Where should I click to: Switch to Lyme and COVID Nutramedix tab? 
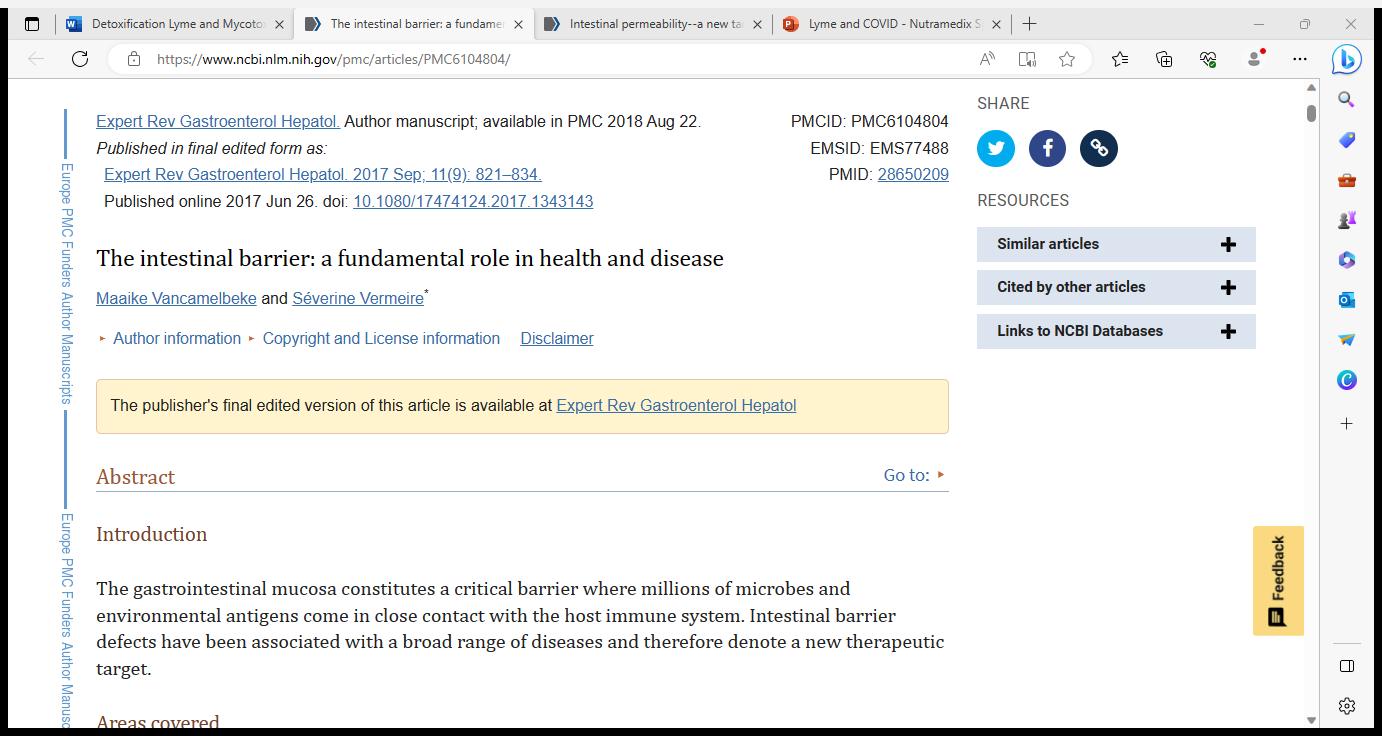(x=893, y=24)
